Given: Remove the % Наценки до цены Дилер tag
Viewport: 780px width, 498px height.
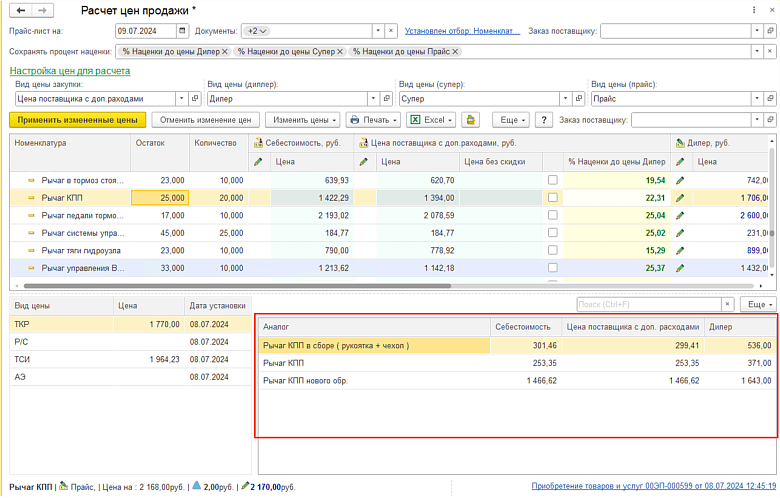Looking at the screenshot, I should (x=225, y=51).
